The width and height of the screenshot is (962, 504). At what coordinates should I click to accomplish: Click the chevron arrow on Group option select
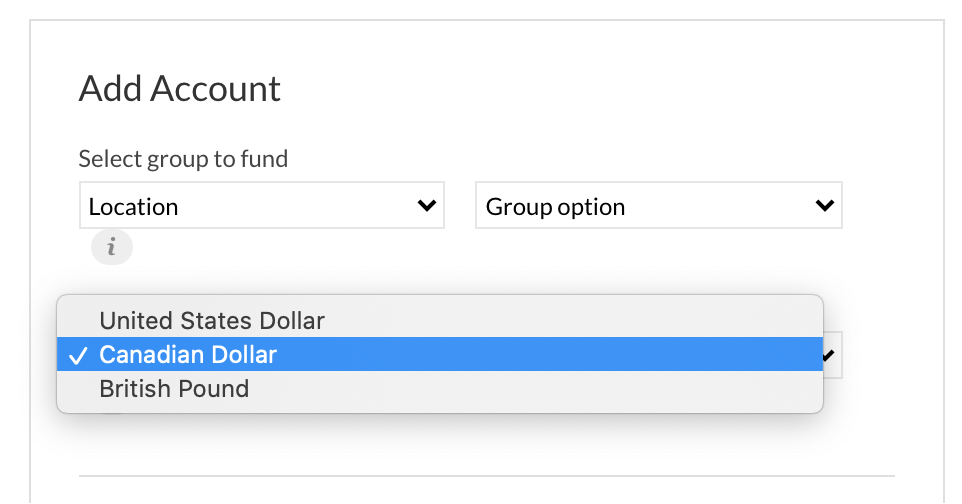coord(825,205)
